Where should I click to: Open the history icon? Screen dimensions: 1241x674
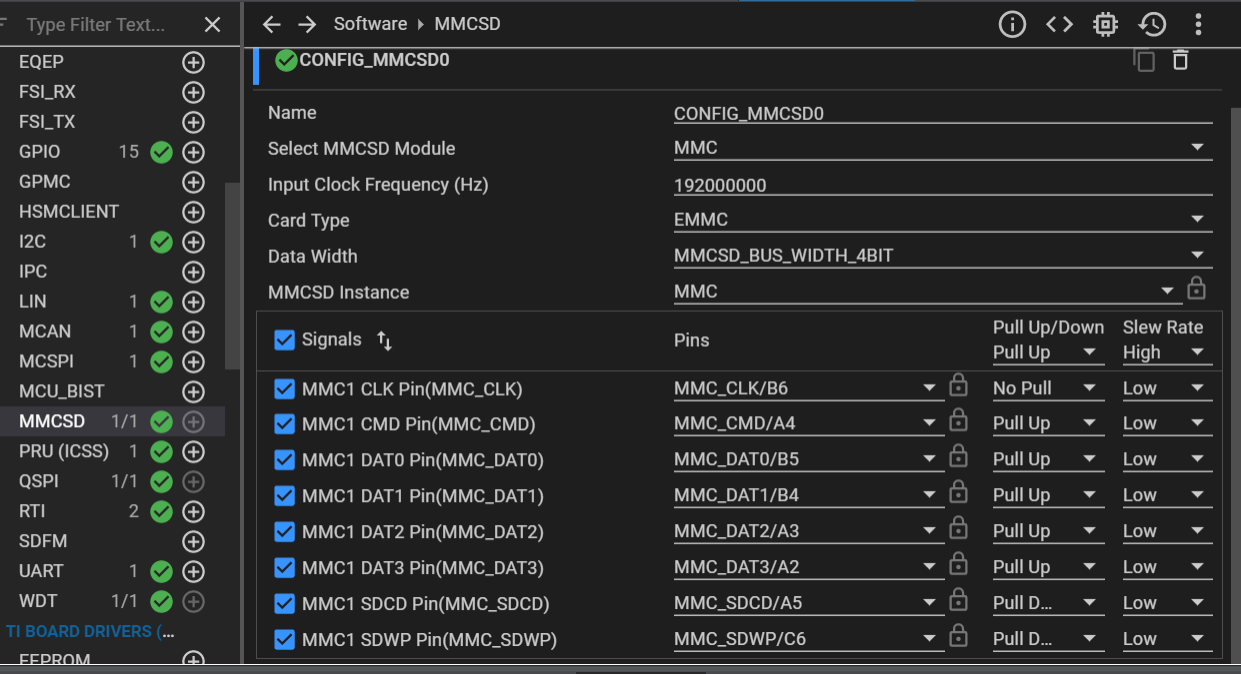(1152, 24)
